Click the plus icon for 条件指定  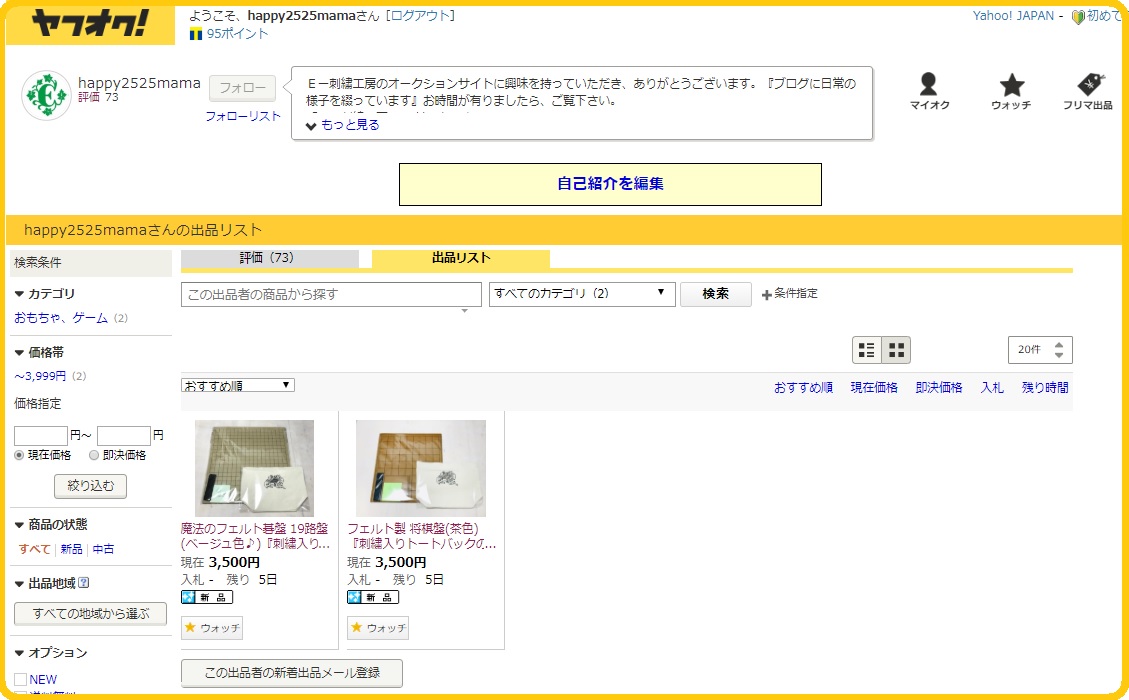pos(767,295)
